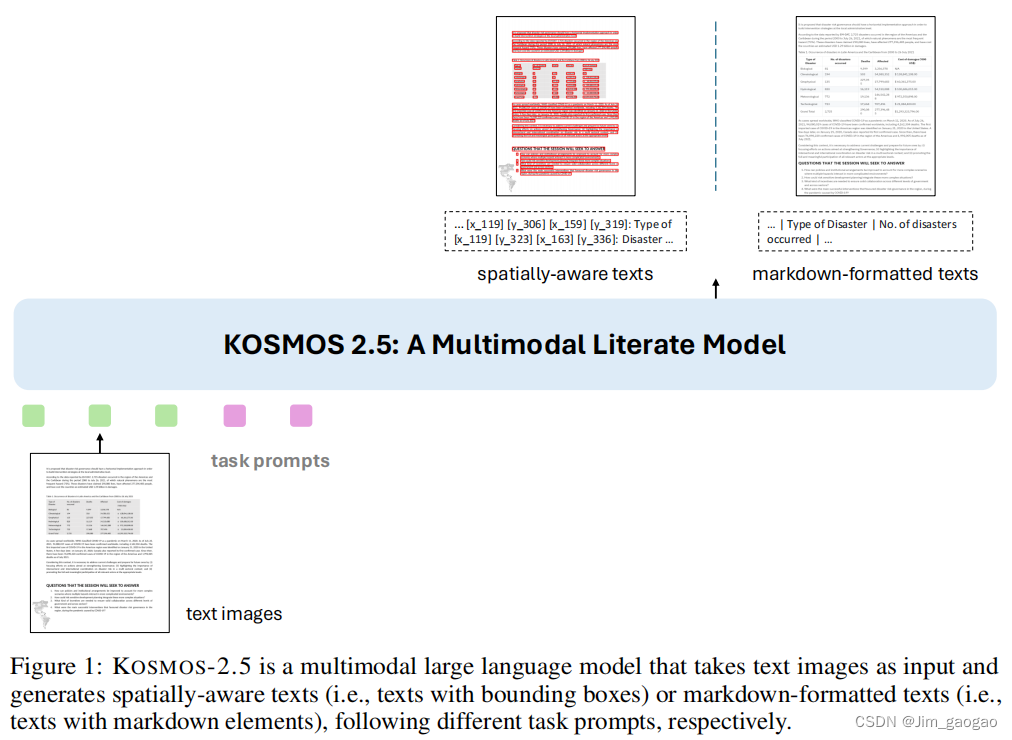The height and width of the screenshot is (740, 1012).
Task: Click the 'Figure 1:' caption label
Action: coord(57,666)
